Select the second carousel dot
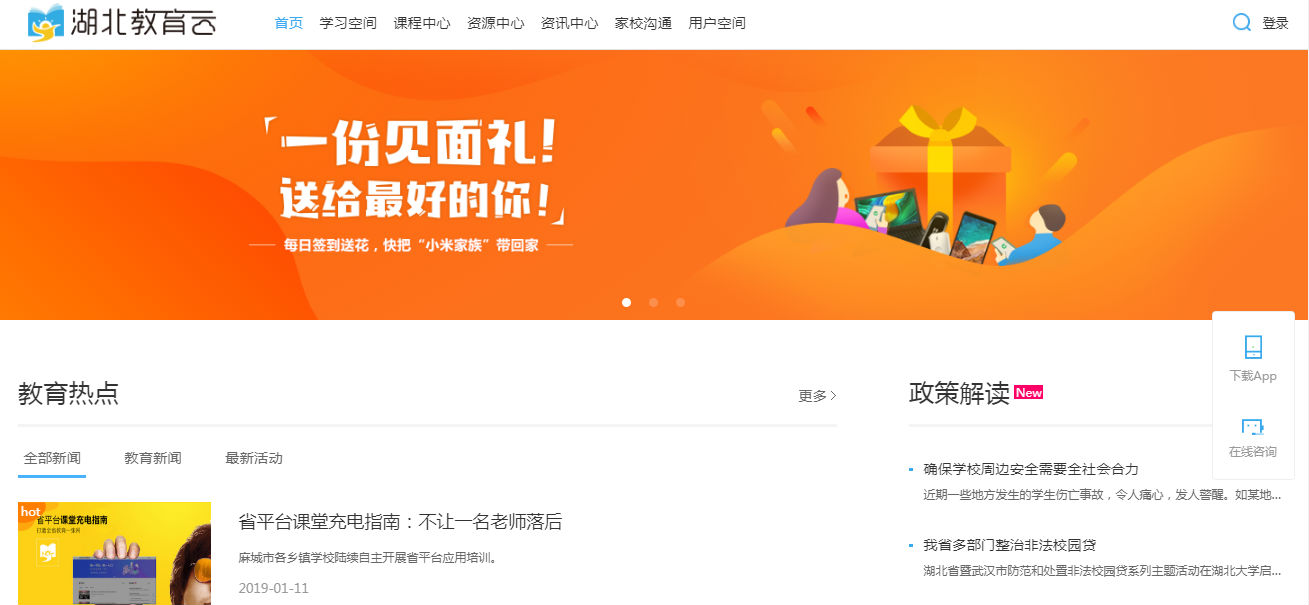This screenshot has width=1309, height=605. point(653,302)
